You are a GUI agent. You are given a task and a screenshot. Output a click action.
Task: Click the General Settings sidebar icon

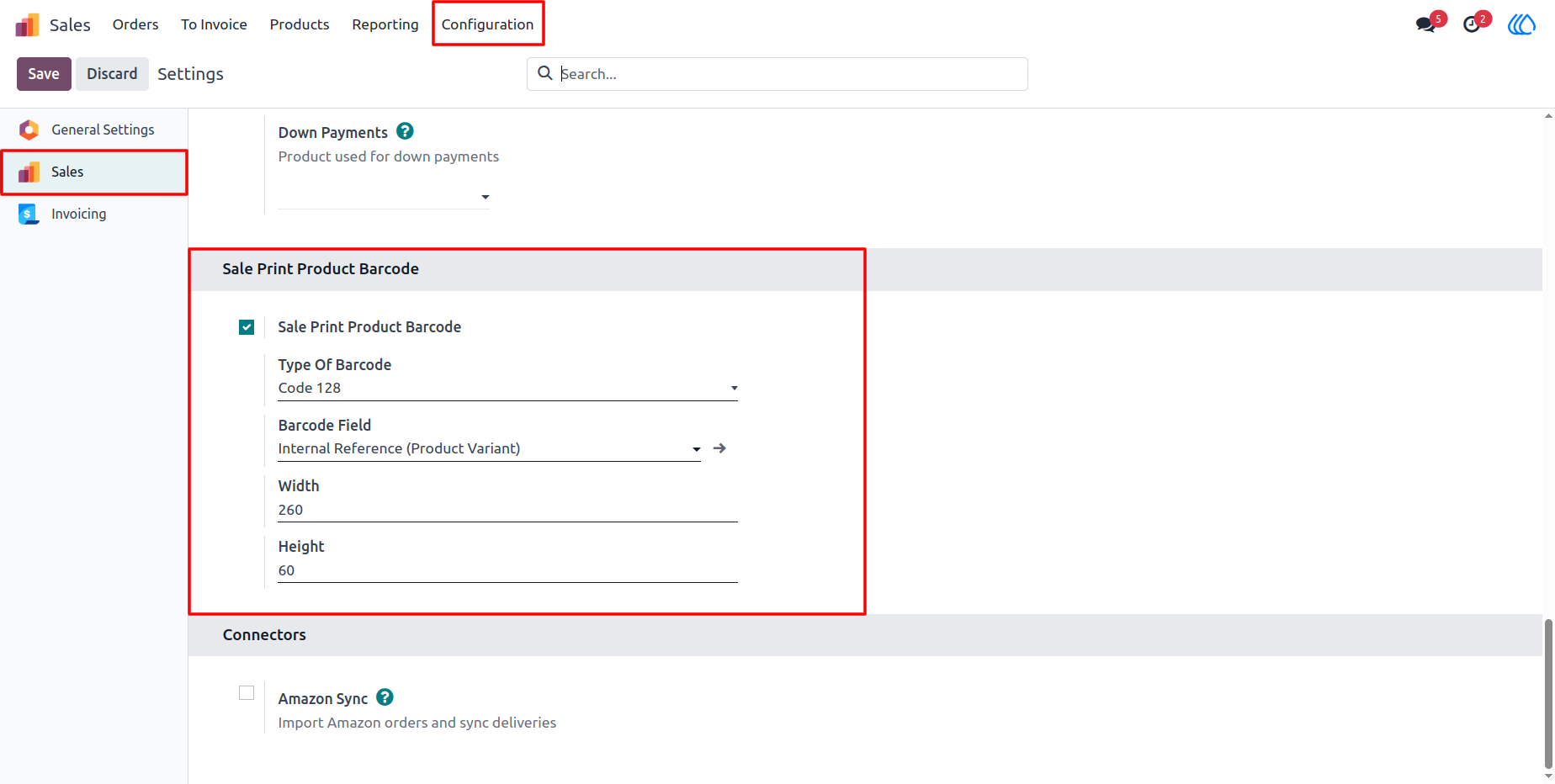(x=29, y=130)
